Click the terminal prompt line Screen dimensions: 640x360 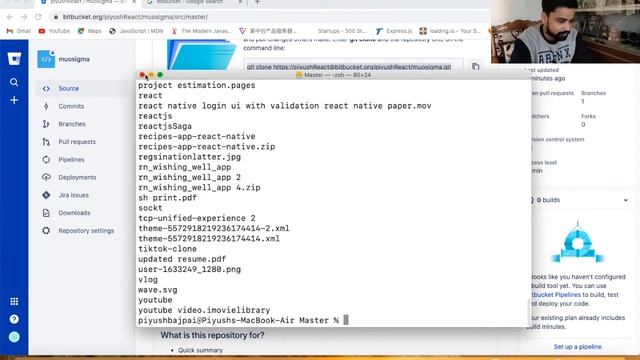point(243,320)
